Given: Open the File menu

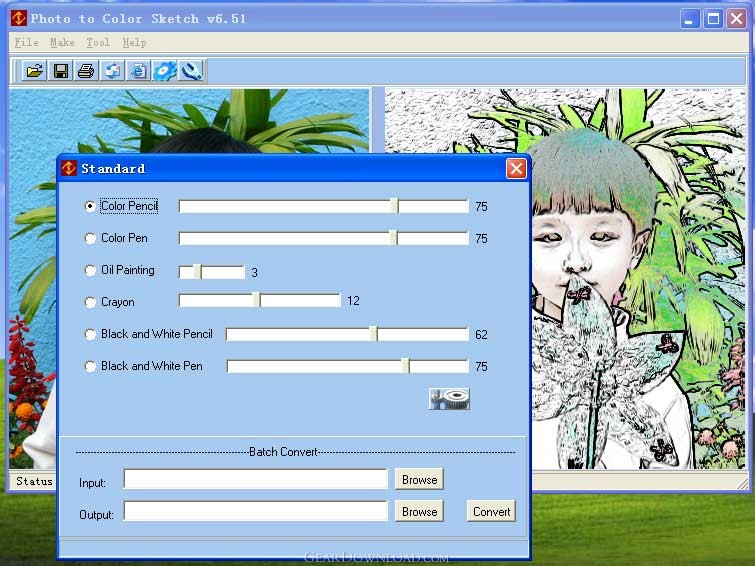Looking at the screenshot, I should coord(27,43).
